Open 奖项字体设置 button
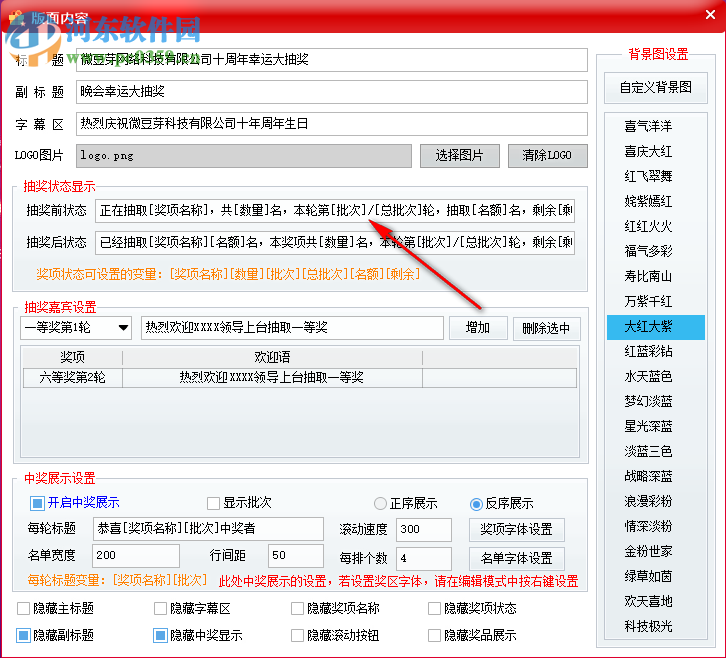Screen dimensions: 726x658 click(516, 529)
